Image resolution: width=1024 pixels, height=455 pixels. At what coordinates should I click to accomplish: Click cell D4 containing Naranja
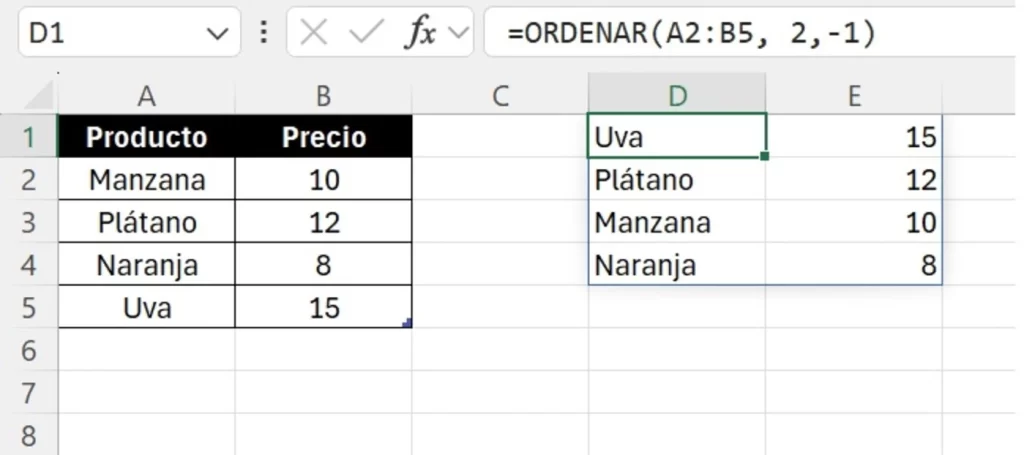click(x=677, y=266)
